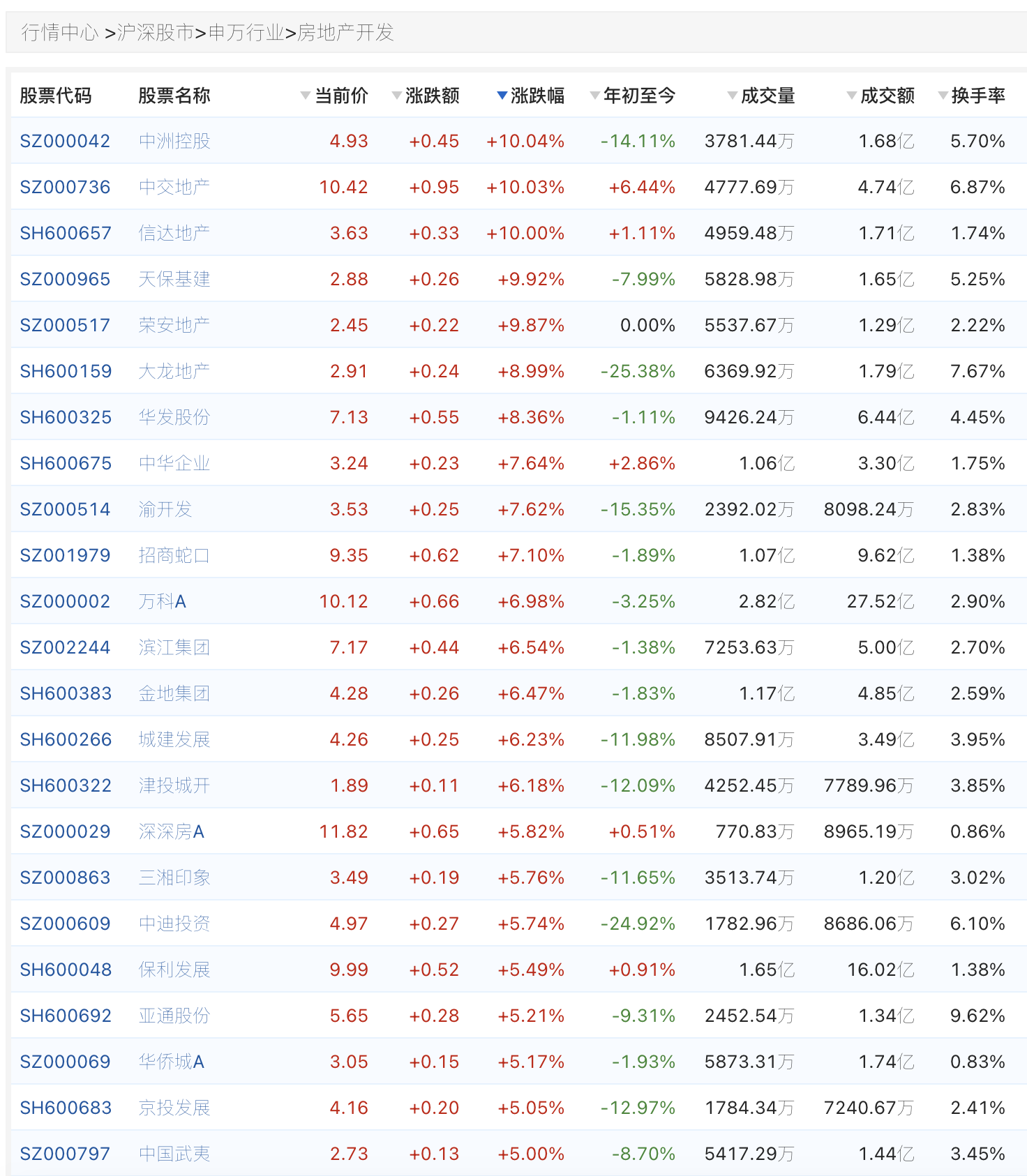
Task: Open 保利发展 stock details
Action: 174,970
